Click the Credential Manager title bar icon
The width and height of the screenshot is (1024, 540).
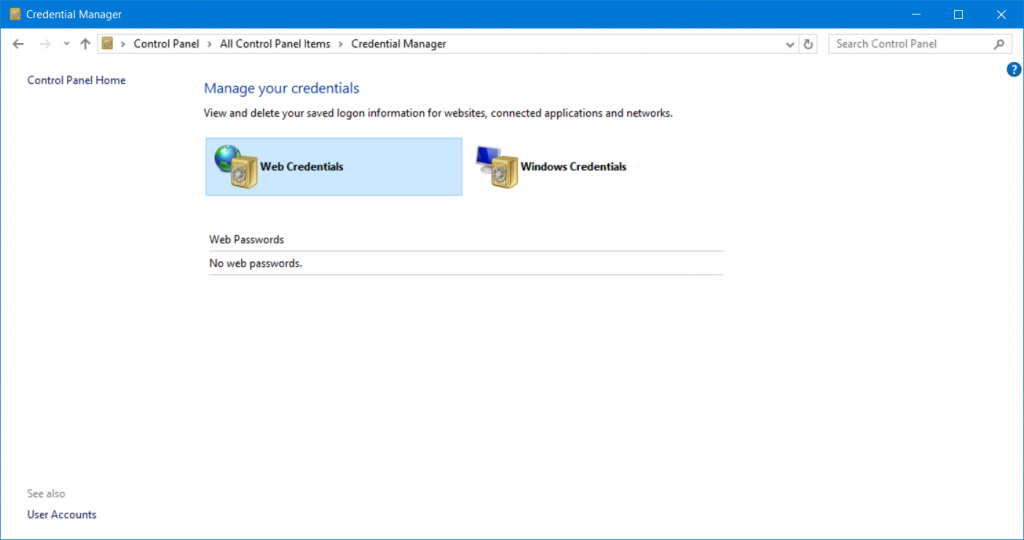pyautogui.click(x=15, y=14)
